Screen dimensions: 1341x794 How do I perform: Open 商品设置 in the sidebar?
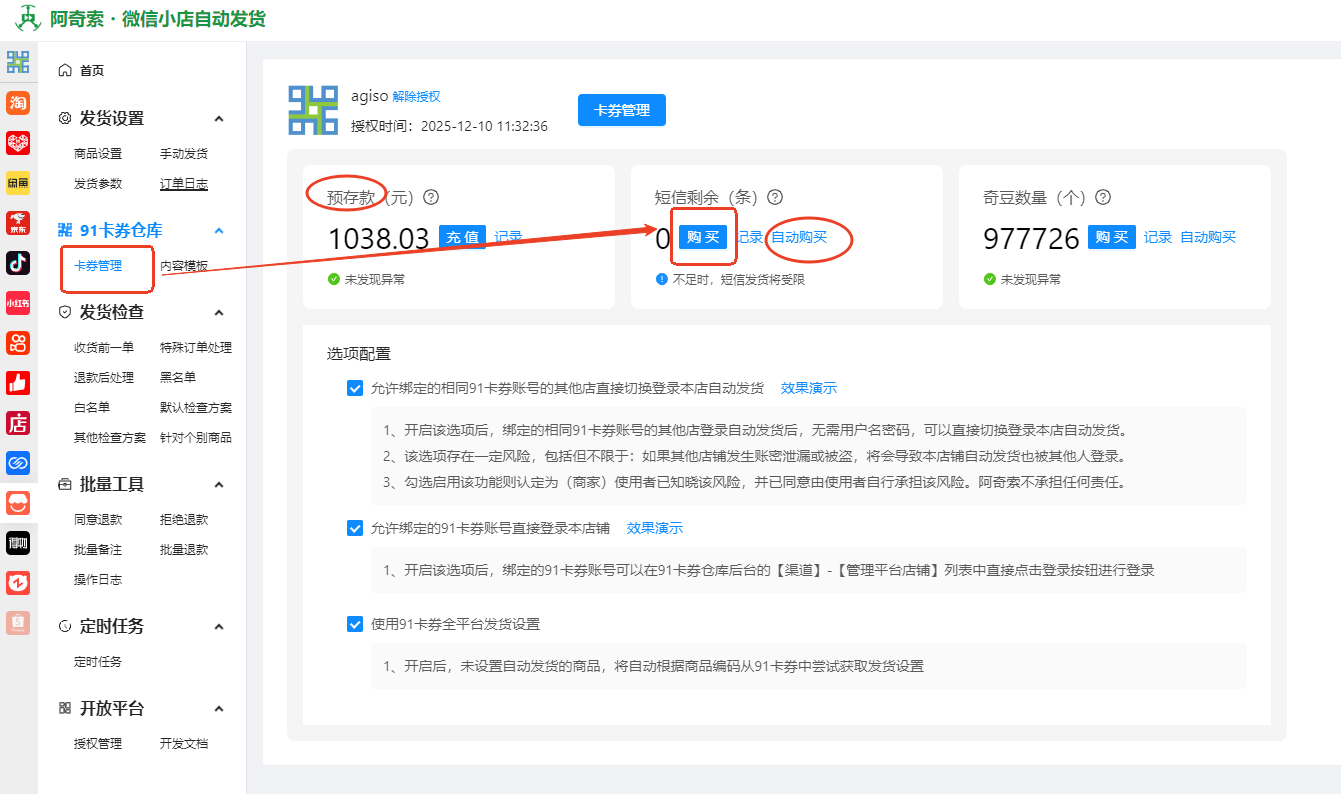[98, 154]
